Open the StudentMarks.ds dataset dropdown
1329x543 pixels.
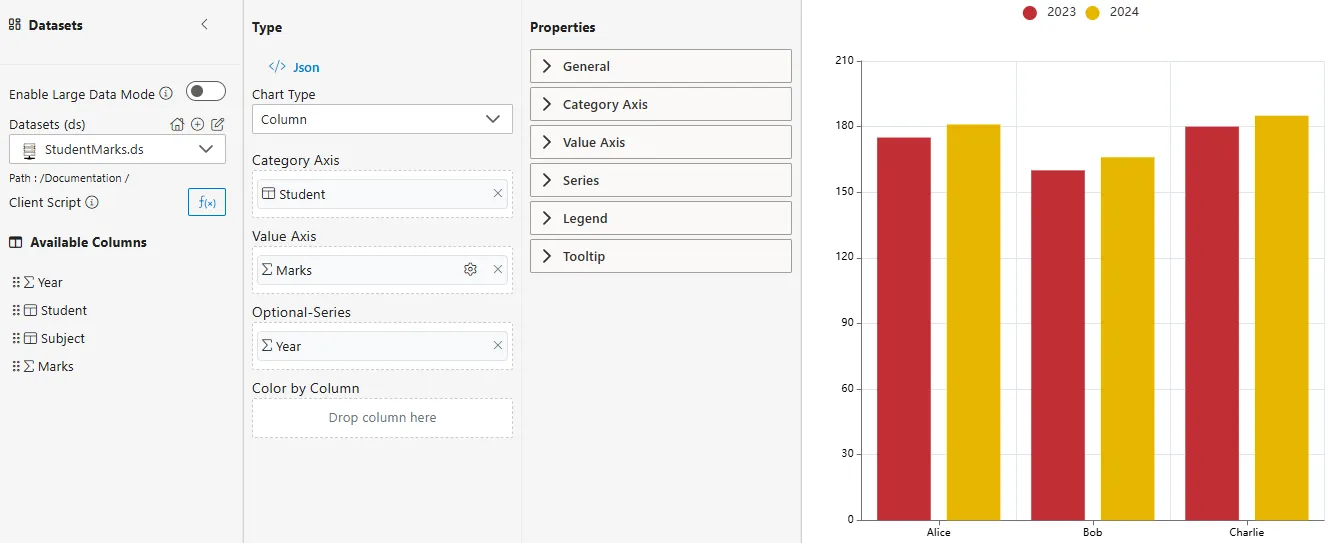click(x=117, y=150)
